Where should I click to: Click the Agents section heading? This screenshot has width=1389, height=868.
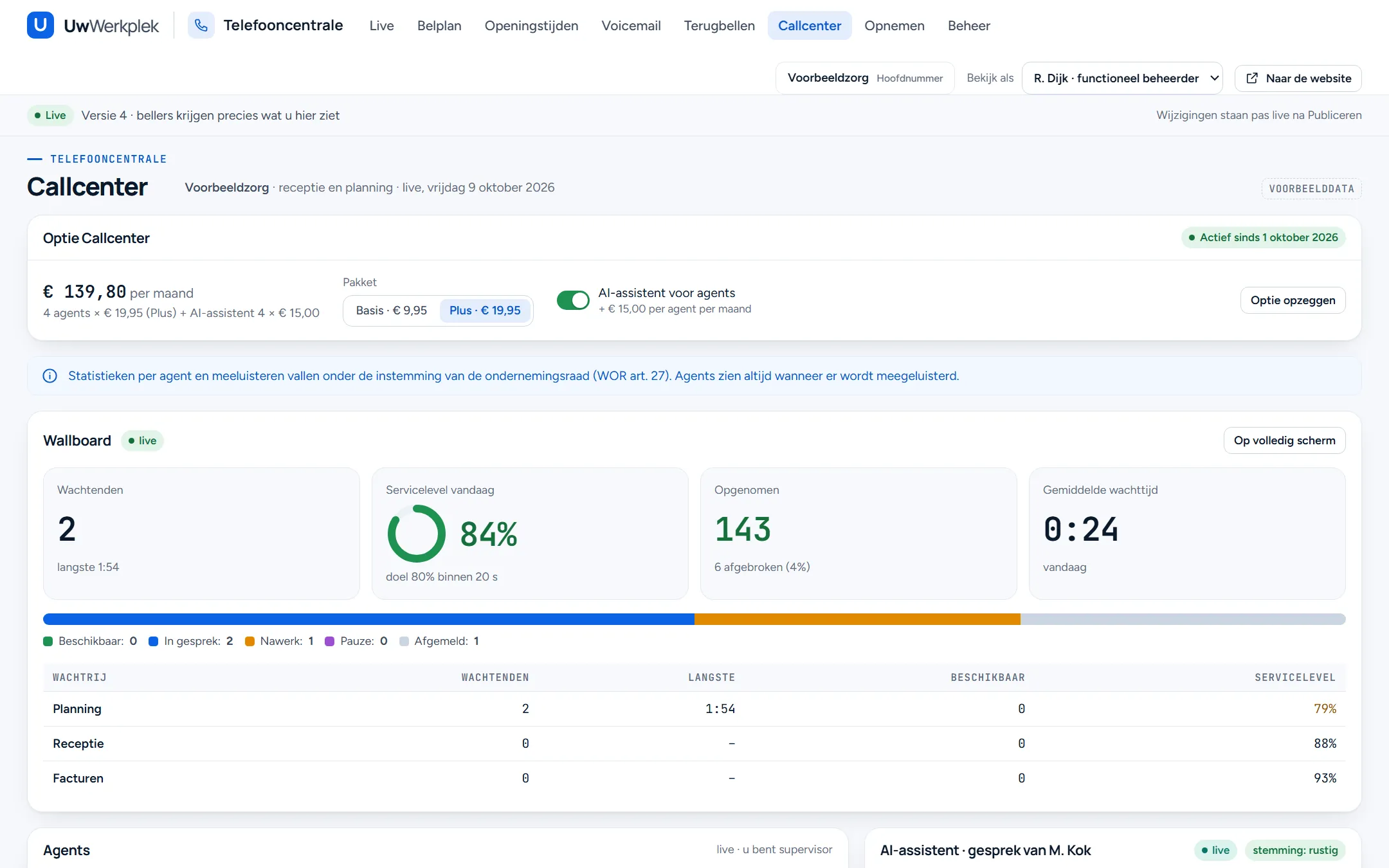[67, 850]
